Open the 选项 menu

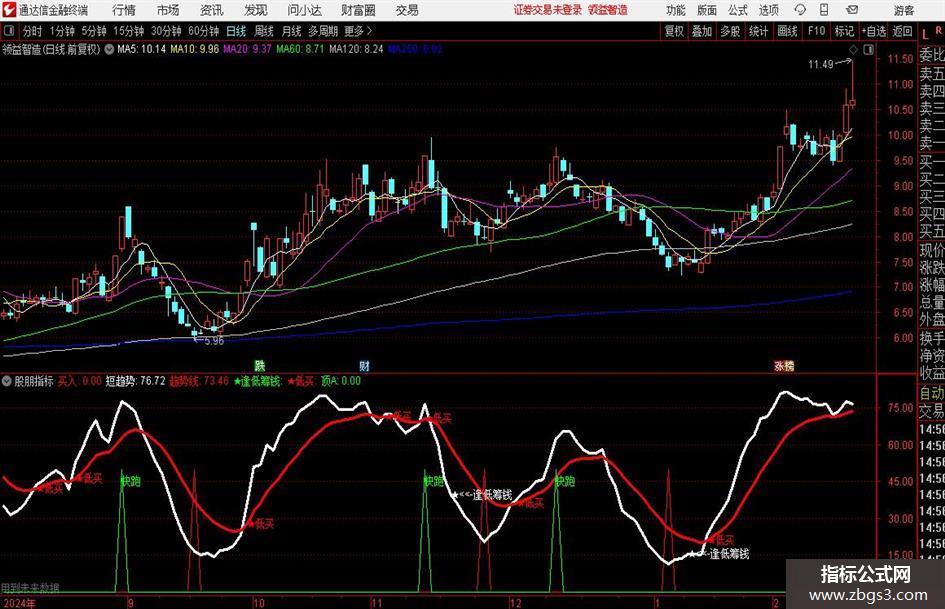click(768, 10)
